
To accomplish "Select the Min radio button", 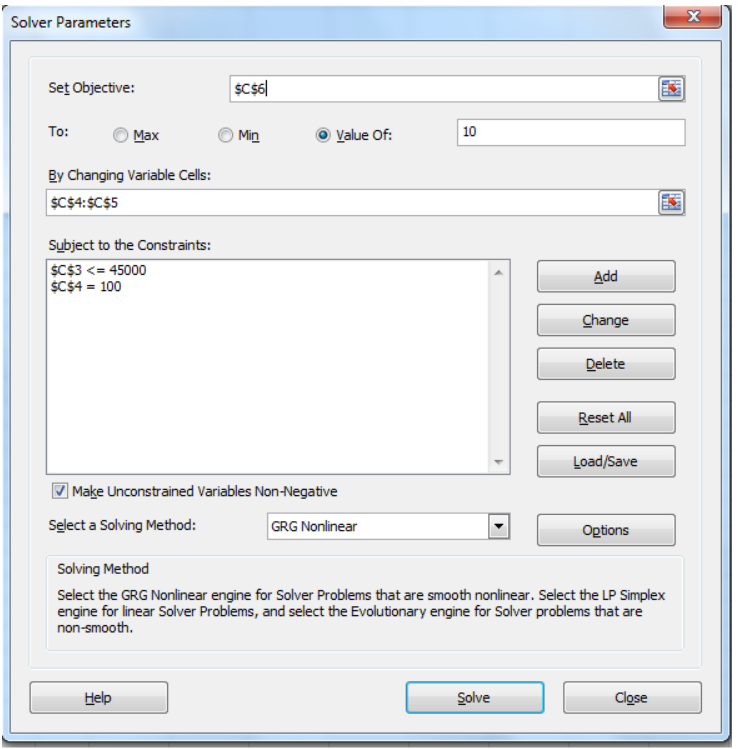I will tap(225, 135).
